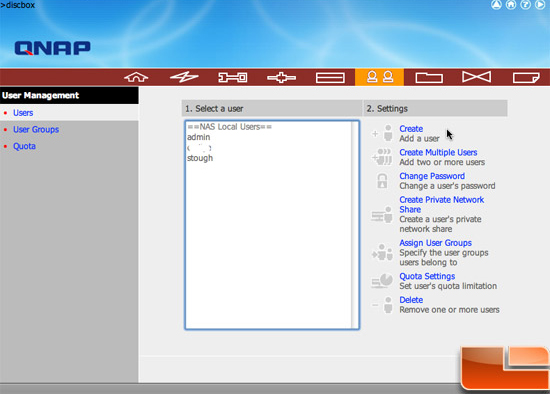Click the Create link to add a user
The height and width of the screenshot is (394, 550).
pyautogui.click(x=411, y=129)
